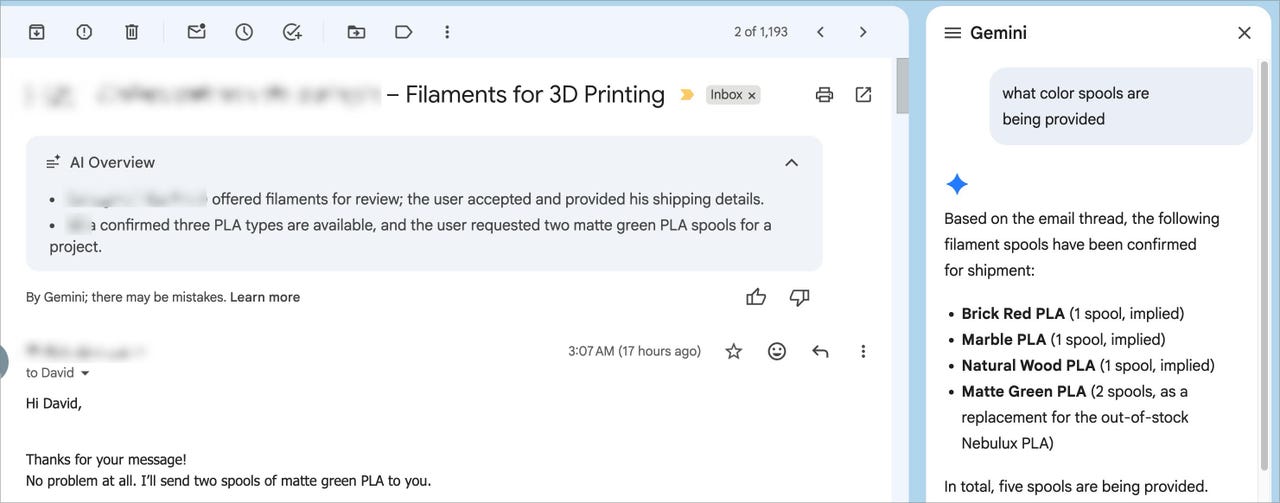Star the 3:07 AM message
The image size is (1280, 503).
(734, 351)
